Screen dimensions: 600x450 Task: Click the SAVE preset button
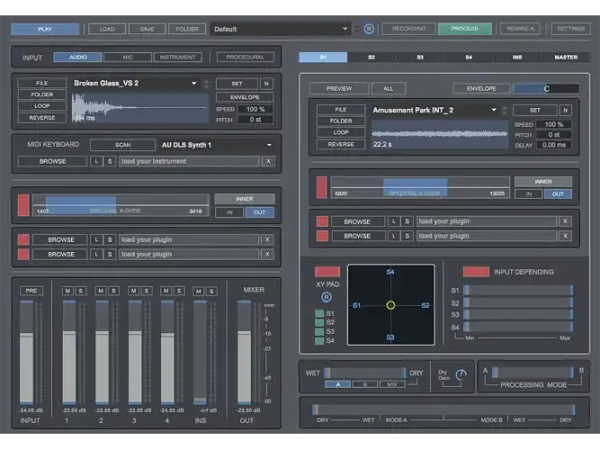[147, 29]
